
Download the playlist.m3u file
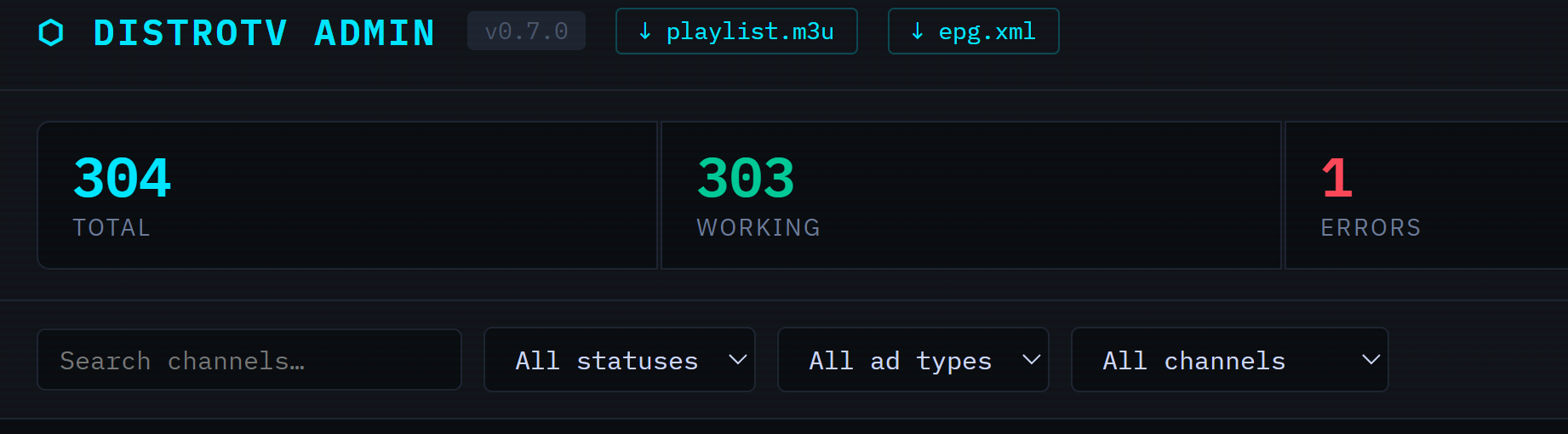point(749,31)
